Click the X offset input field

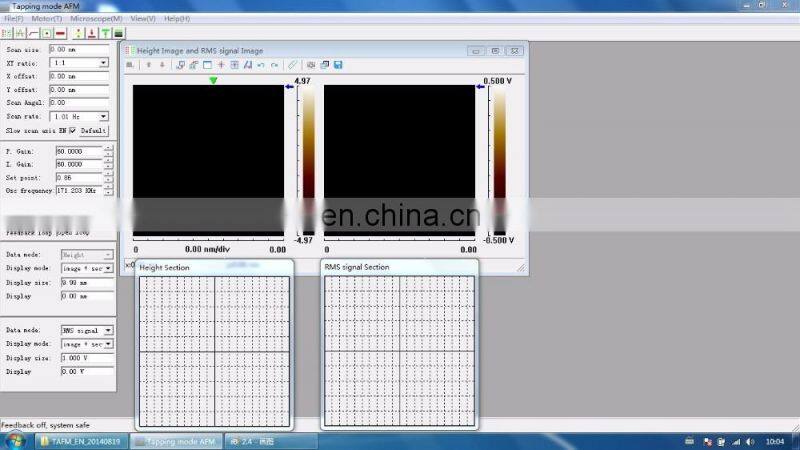79,76
